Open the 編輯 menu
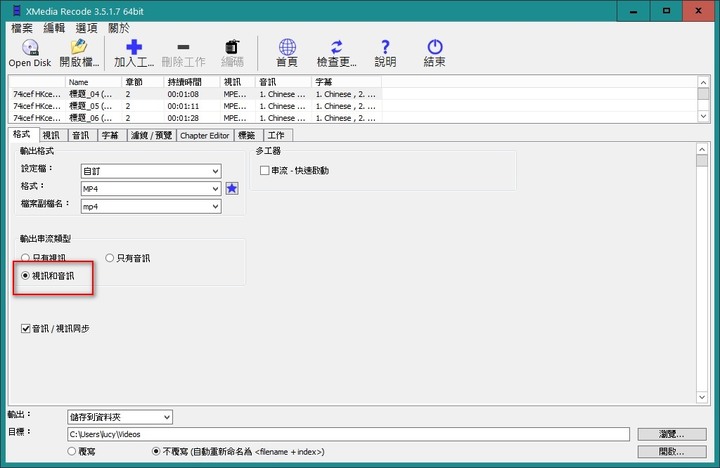This screenshot has width=720, height=468. 54,28
